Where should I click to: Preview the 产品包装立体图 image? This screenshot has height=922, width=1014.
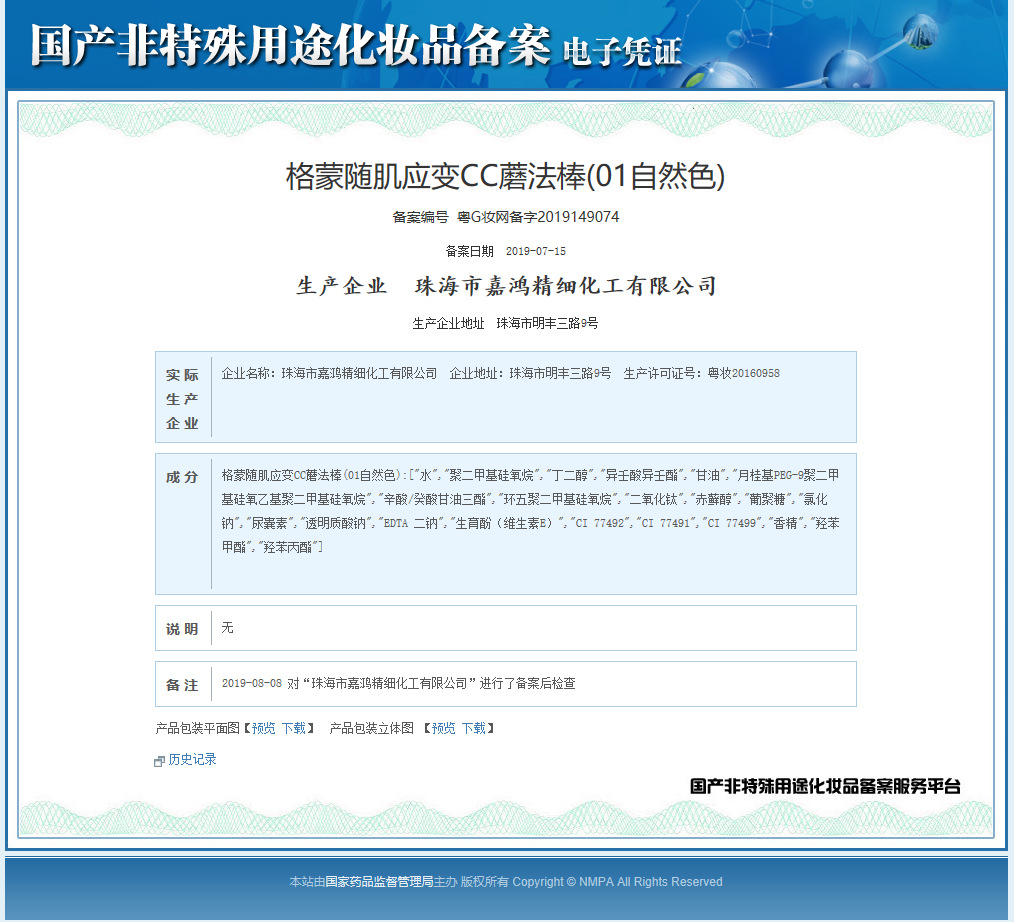443,729
